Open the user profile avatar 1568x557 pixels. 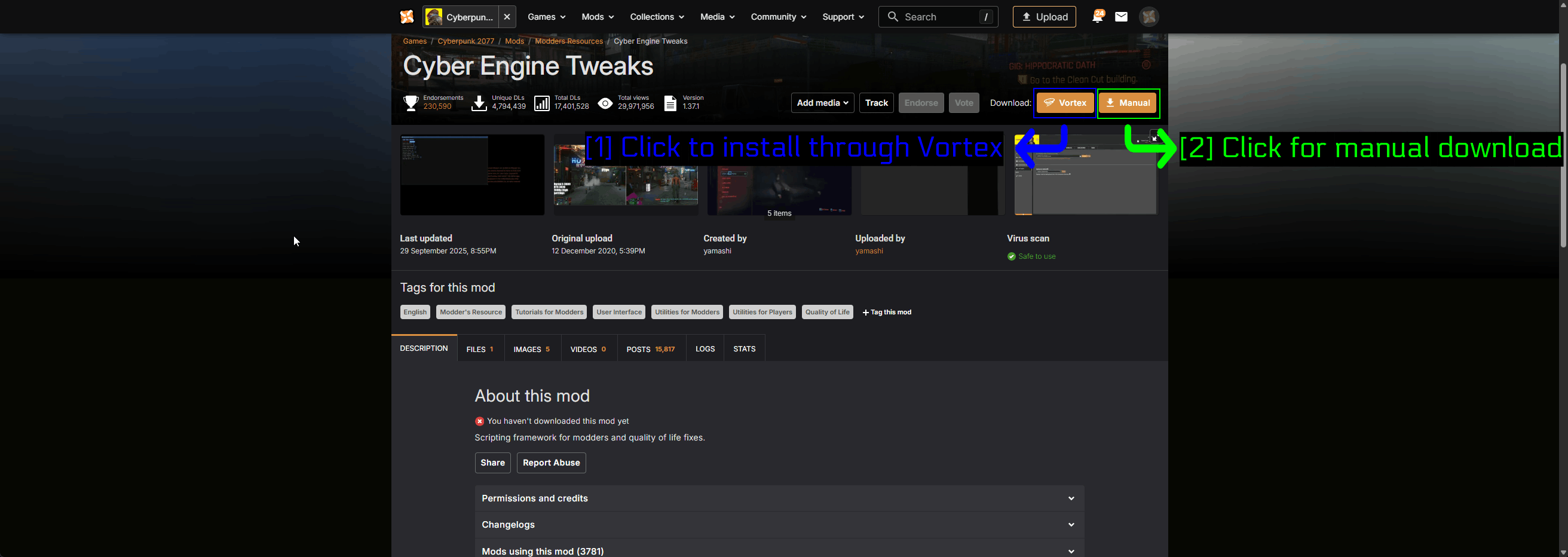pos(1149,17)
